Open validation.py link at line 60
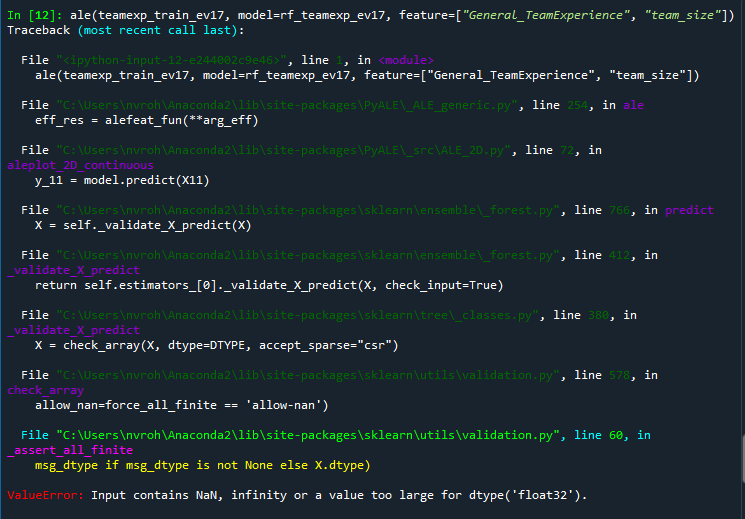 pos(308,435)
